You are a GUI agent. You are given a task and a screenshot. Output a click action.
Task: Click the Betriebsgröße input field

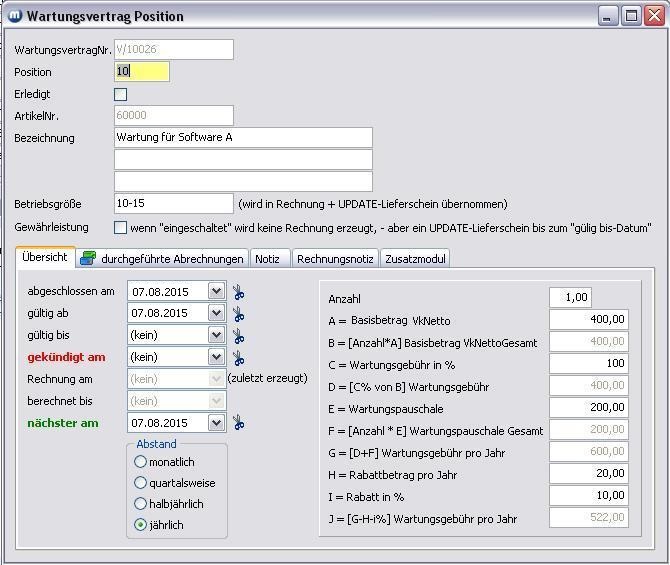pyautogui.click(x=173, y=203)
